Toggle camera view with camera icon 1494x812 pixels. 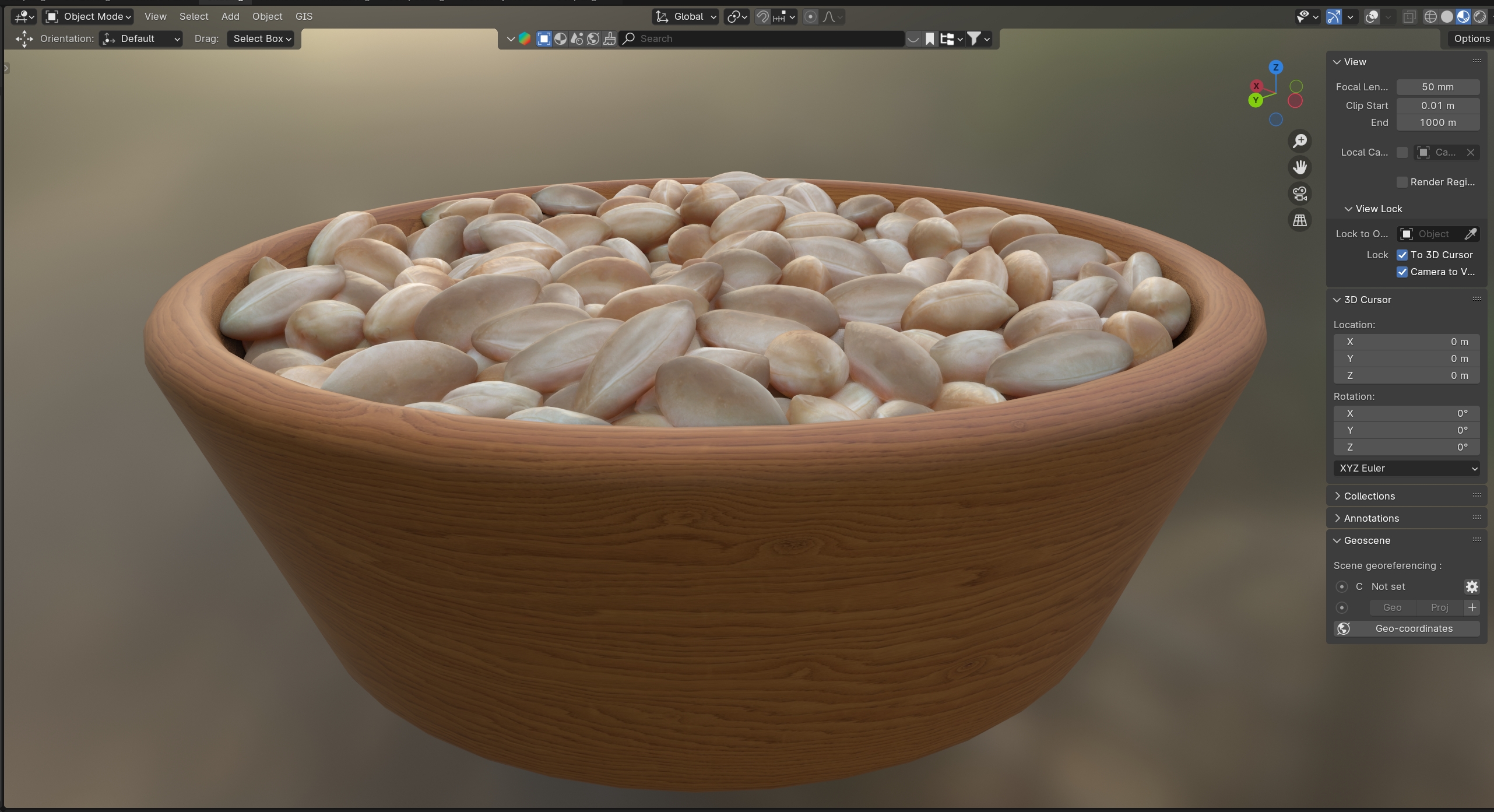[1300, 194]
